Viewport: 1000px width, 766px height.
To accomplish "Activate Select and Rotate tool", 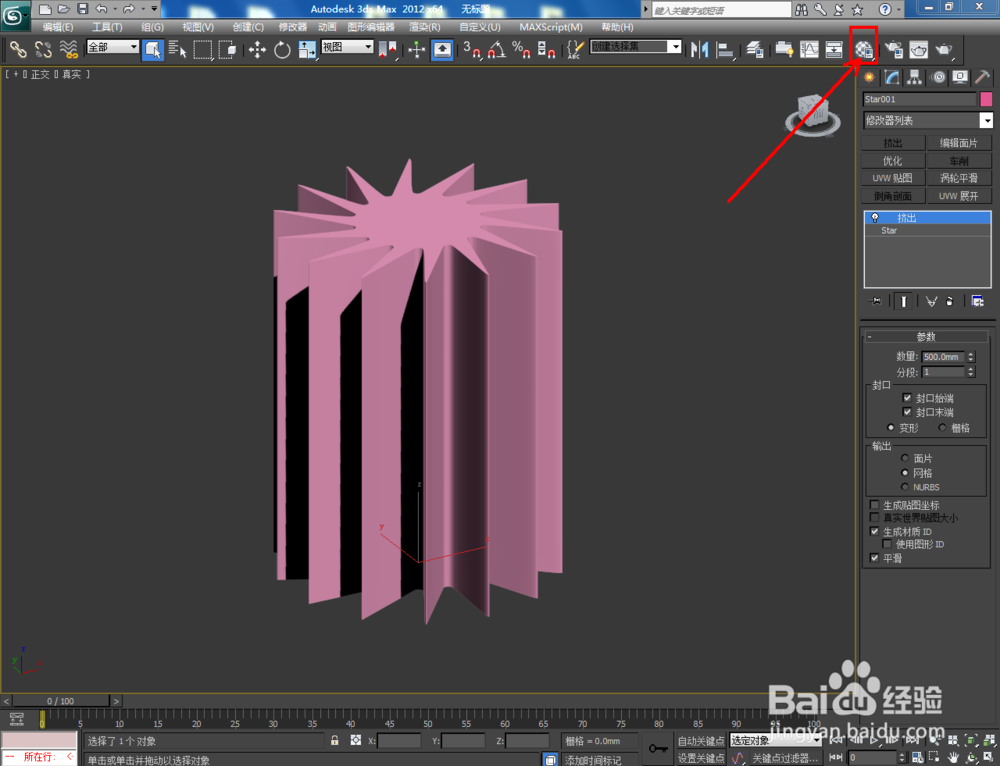I will pos(282,49).
